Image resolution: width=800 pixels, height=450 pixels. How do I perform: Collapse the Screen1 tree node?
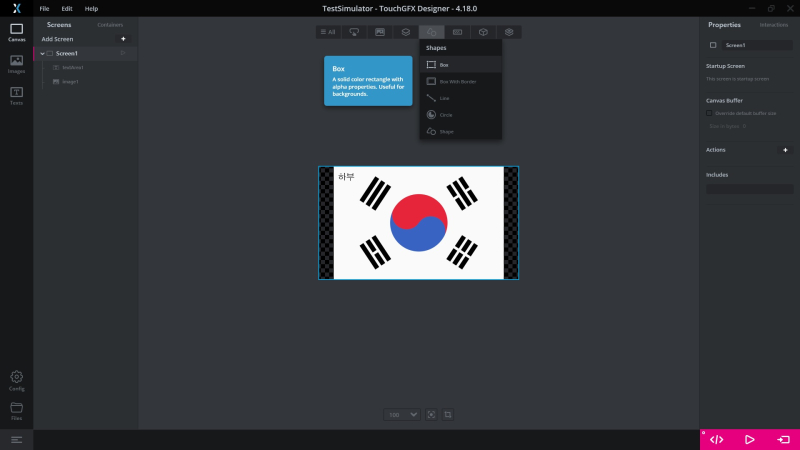pyautogui.click(x=42, y=53)
